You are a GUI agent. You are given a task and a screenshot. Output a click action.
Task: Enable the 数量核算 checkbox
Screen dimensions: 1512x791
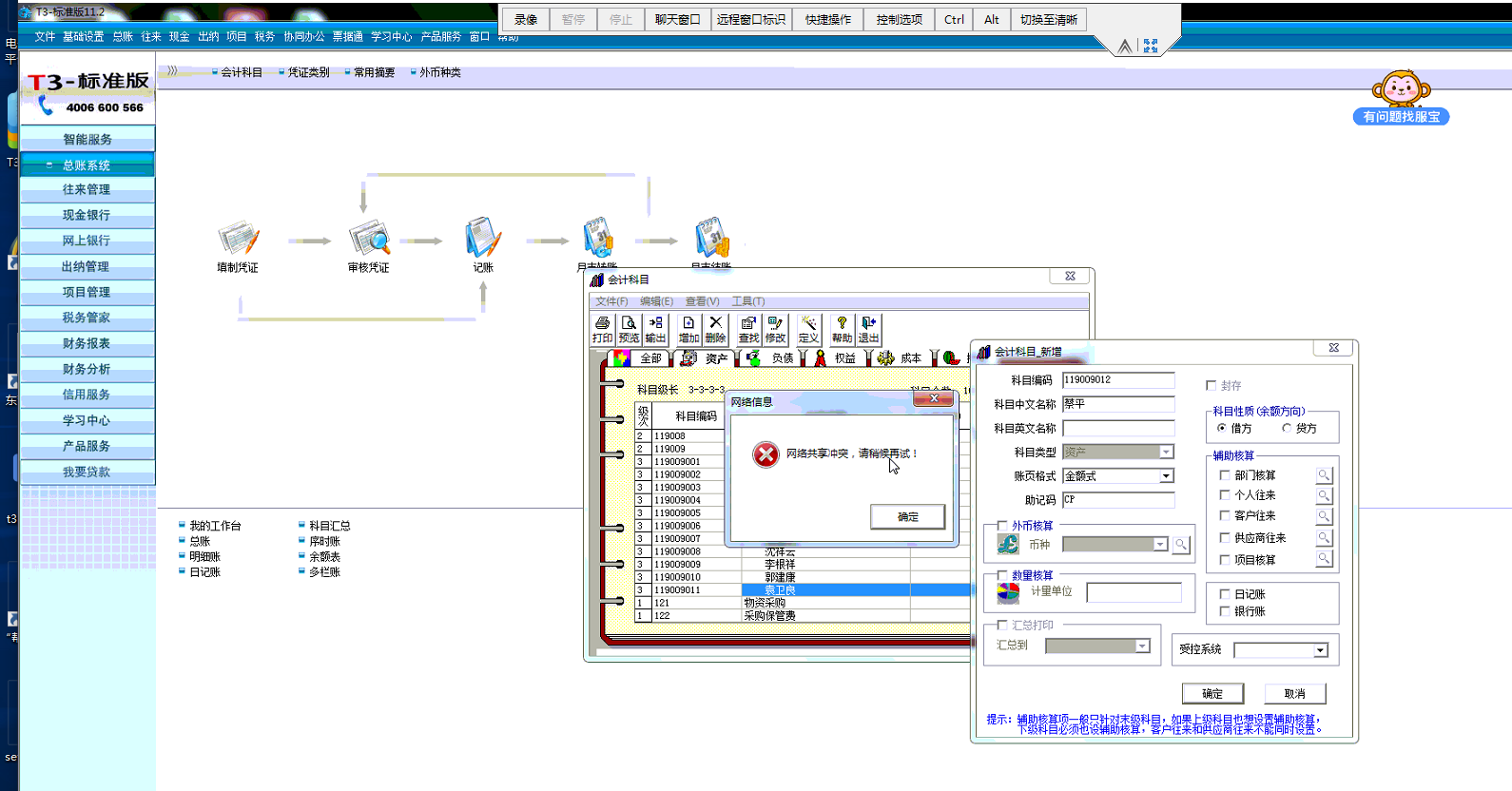pos(1002,574)
